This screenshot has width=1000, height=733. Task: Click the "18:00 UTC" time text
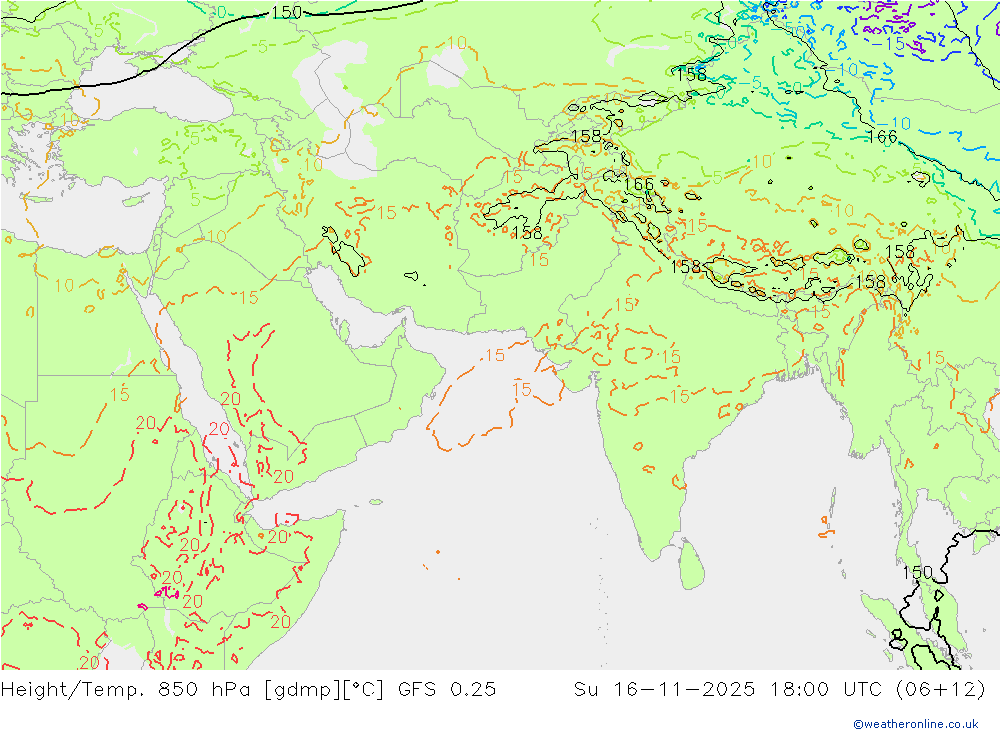(x=825, y=689)
